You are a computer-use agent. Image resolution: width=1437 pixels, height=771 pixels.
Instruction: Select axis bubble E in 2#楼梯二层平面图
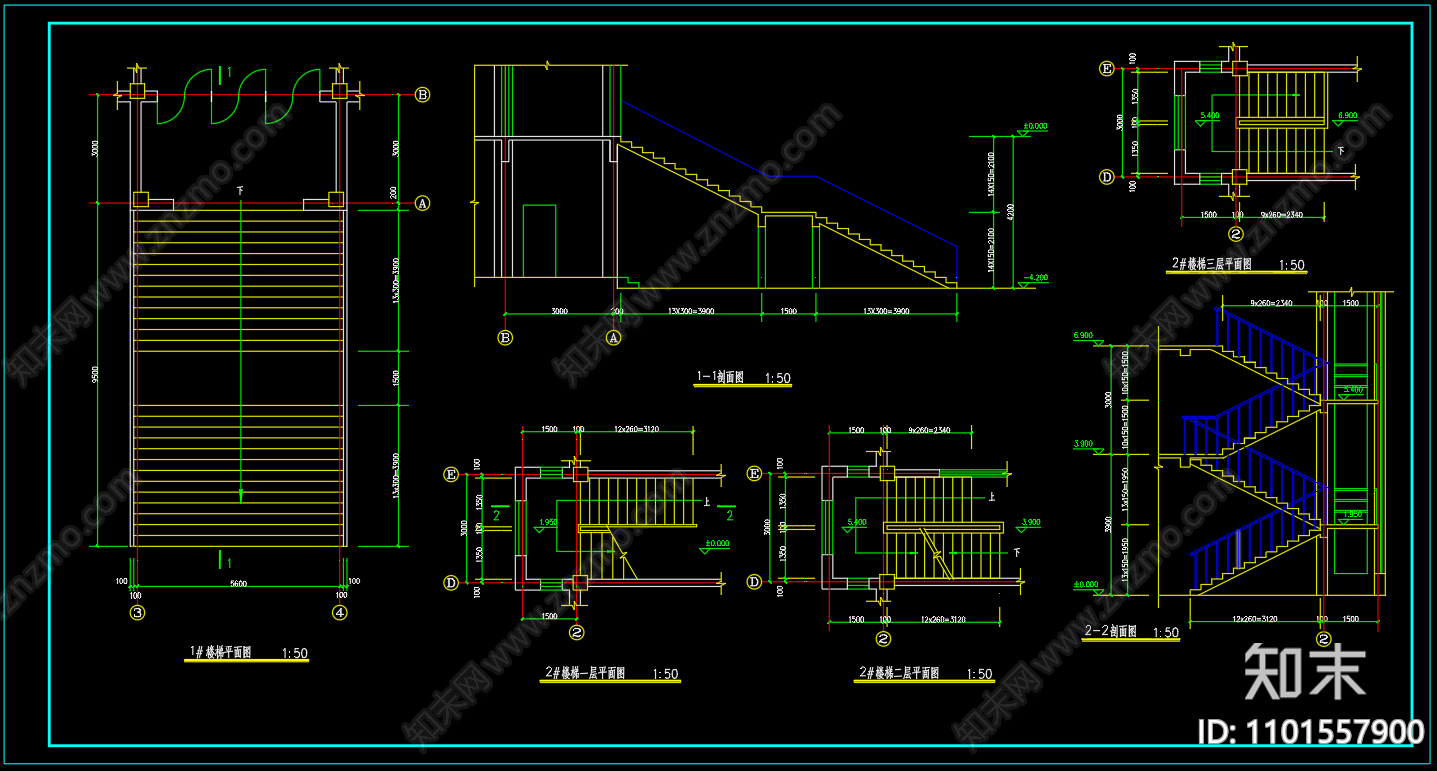(755, 474)
